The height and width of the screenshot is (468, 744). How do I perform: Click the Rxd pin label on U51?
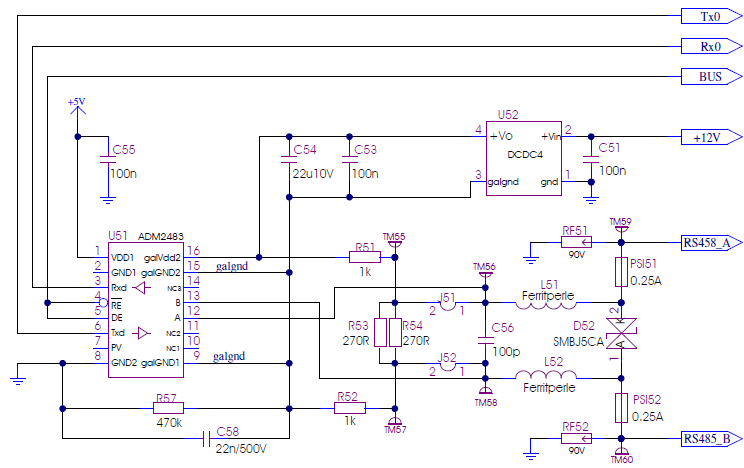pos(119,288)
